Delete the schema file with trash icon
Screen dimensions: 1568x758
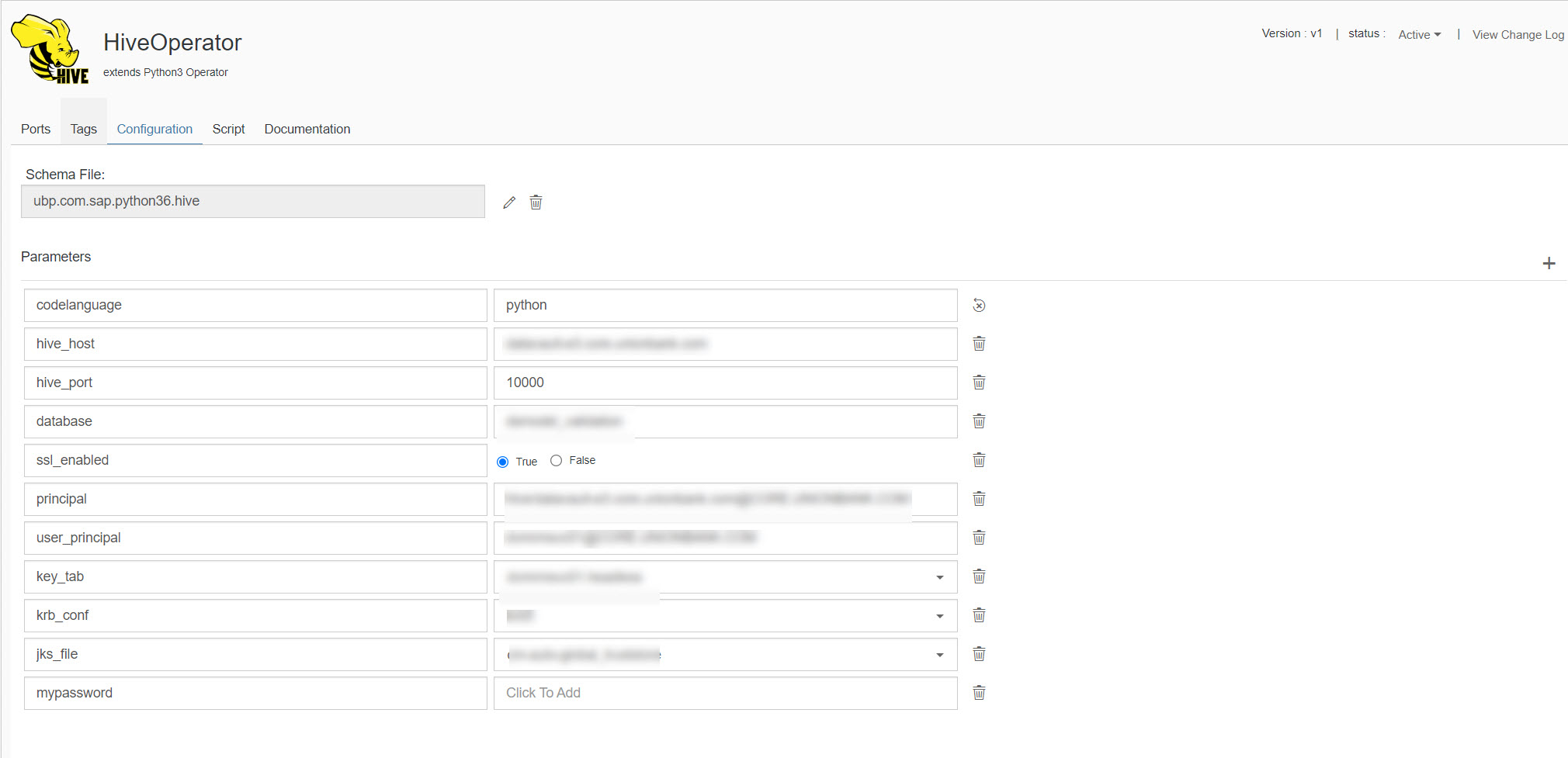click(536, 202)
